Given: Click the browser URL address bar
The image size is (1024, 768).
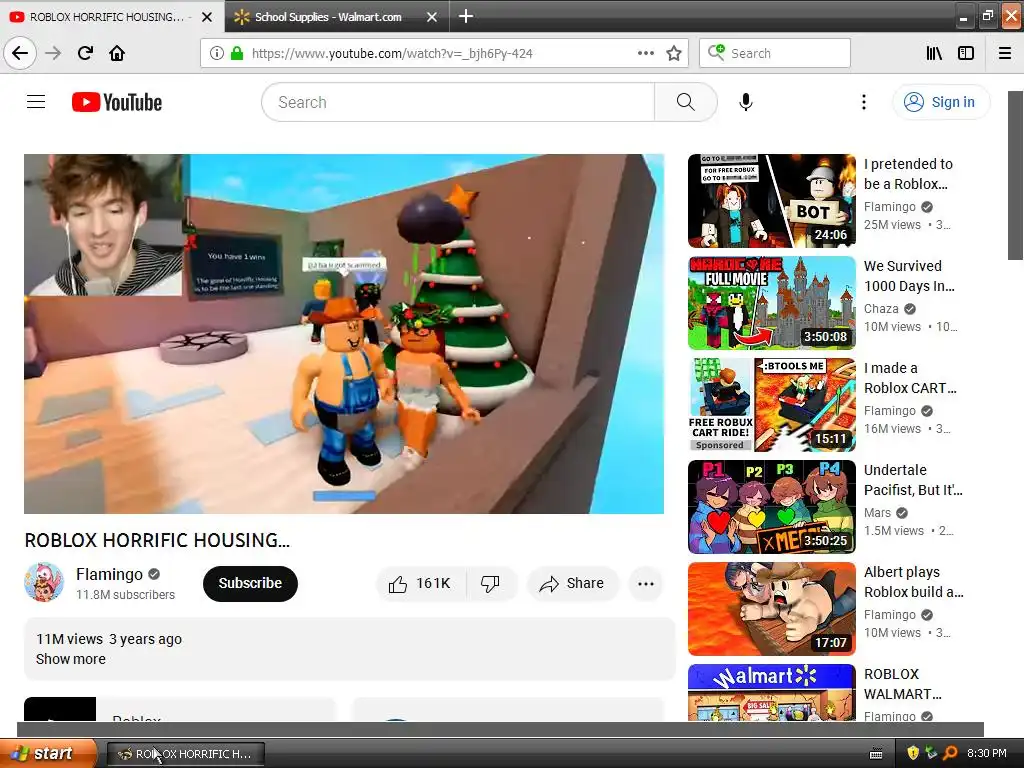Looking at the screenshot, I should click(x=444, y=53).
